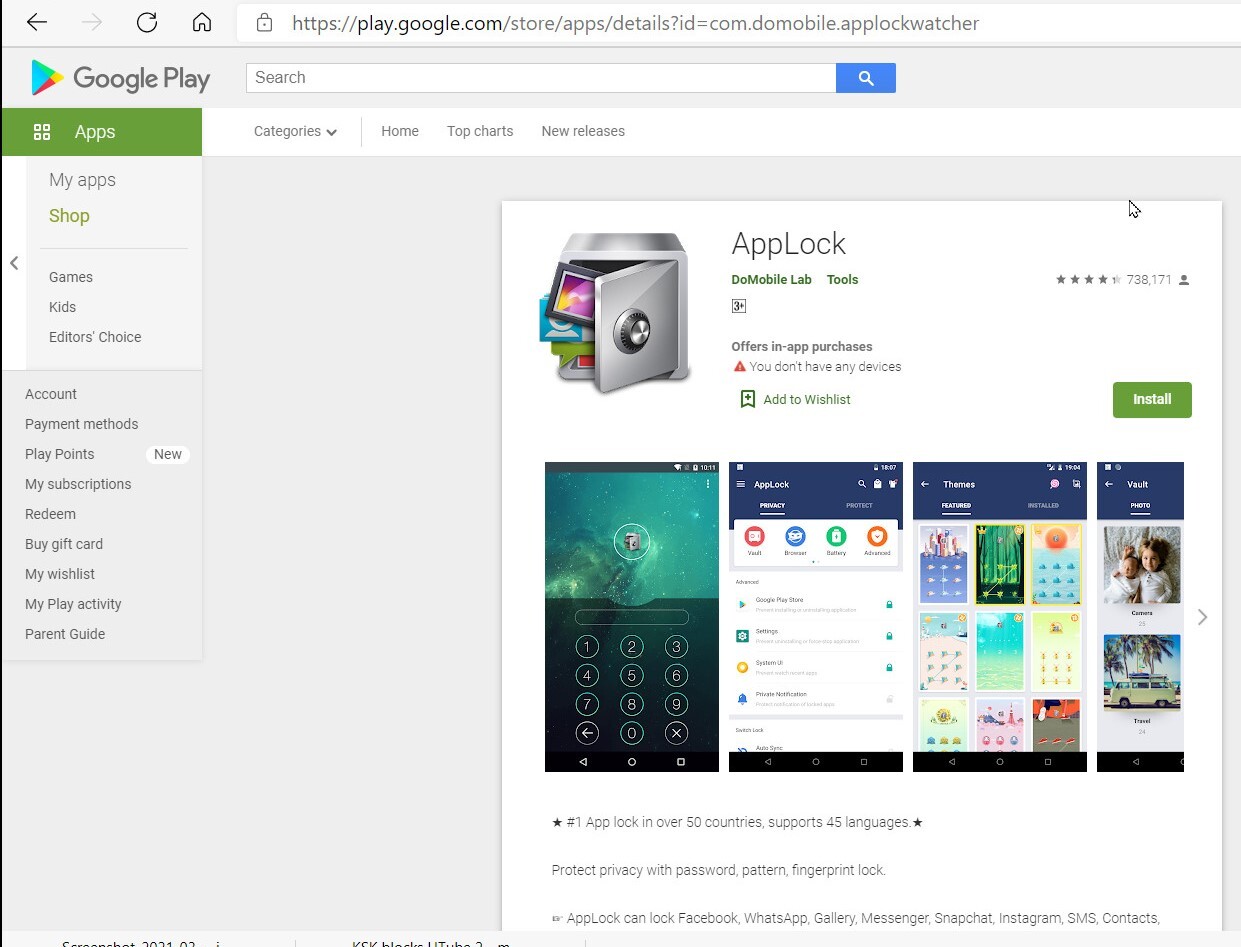1241x947 pixels.
Task: Open the New releases tab
Action: point(583,131)
